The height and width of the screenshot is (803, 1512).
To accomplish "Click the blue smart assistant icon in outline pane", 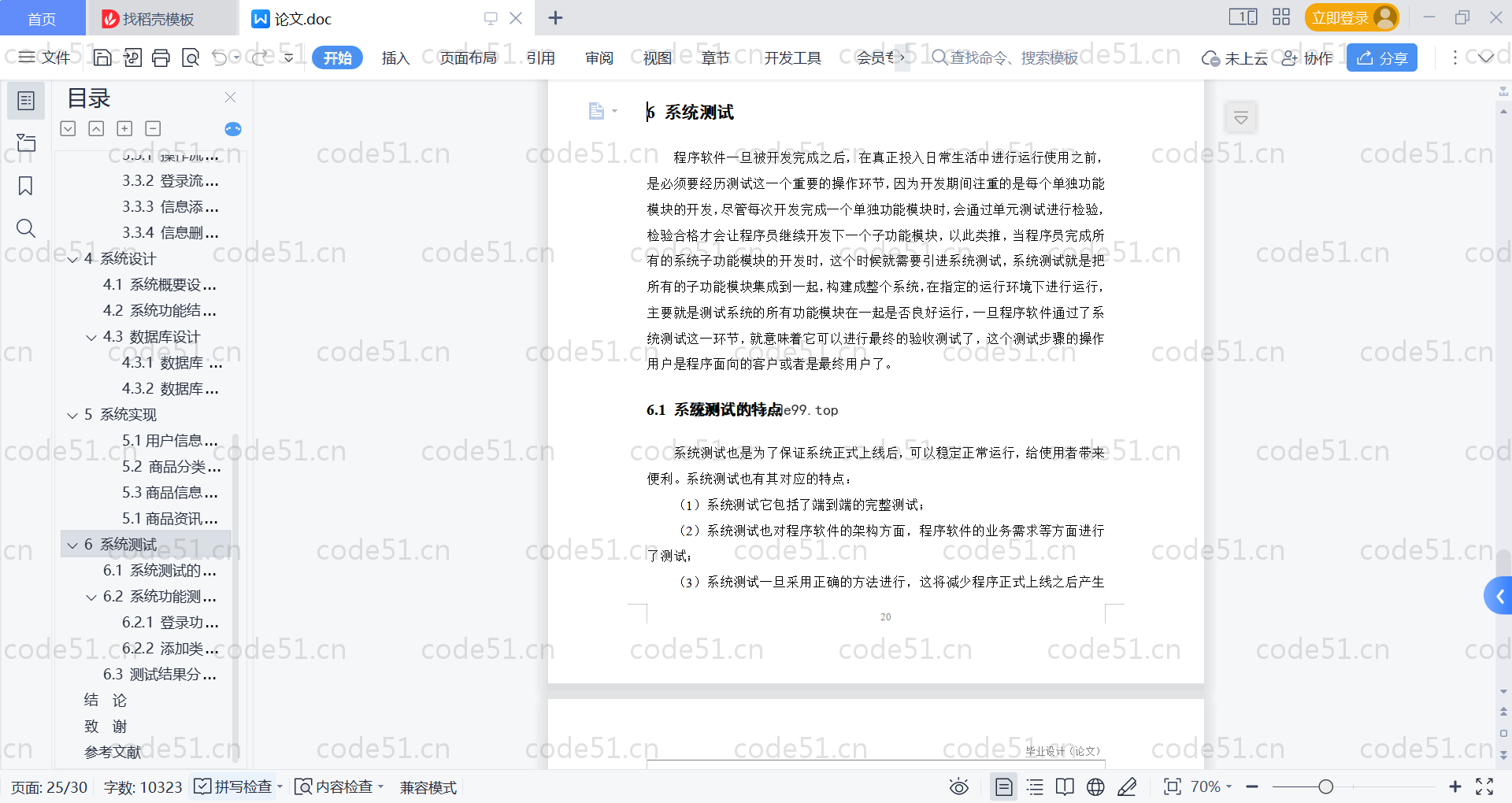I will pyautogui.click(x=233, y=129).
